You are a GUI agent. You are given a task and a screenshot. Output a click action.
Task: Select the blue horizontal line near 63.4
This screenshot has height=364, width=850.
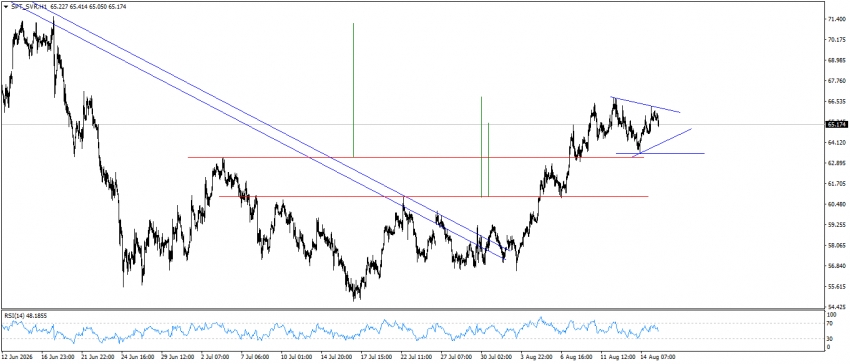[660, 154]
